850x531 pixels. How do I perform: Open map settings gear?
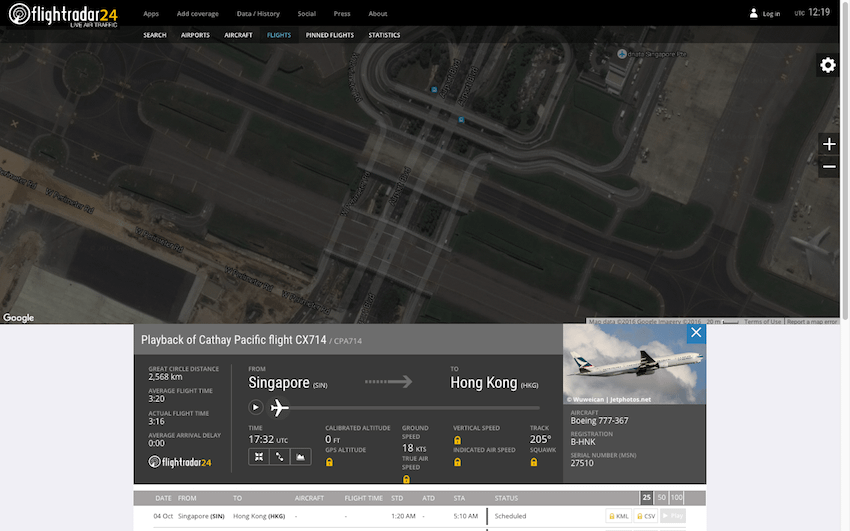coord(828,65)
